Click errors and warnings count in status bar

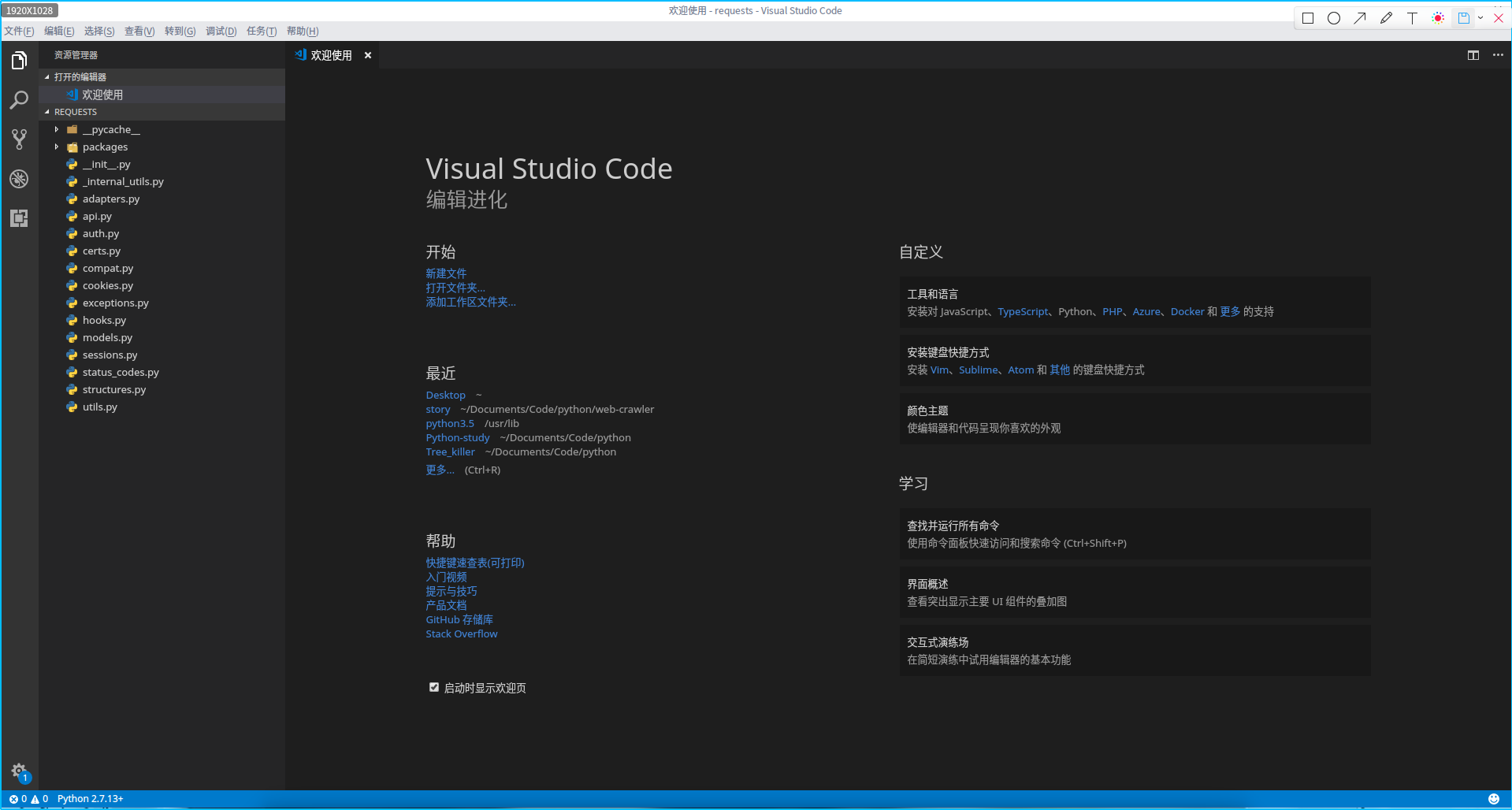pos(28,799)
